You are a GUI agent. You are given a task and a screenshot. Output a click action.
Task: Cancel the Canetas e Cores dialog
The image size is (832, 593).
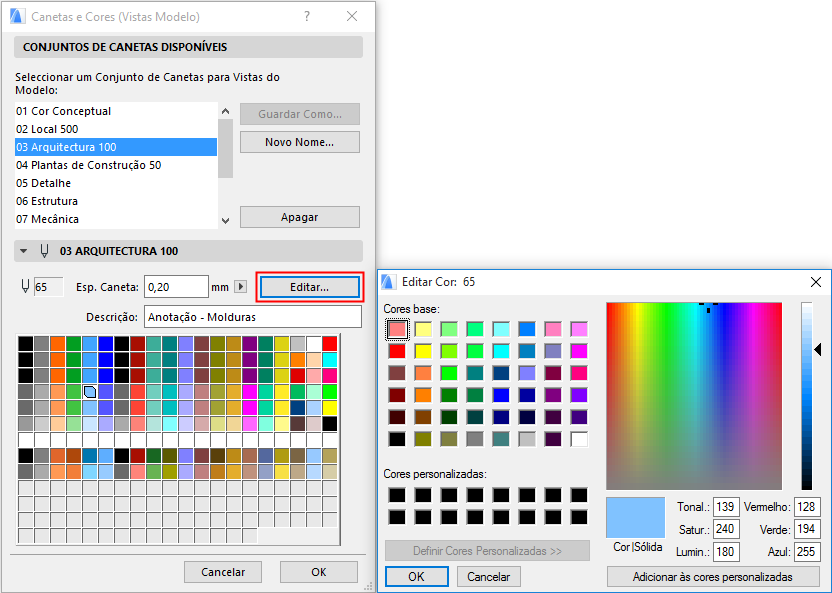222,572
